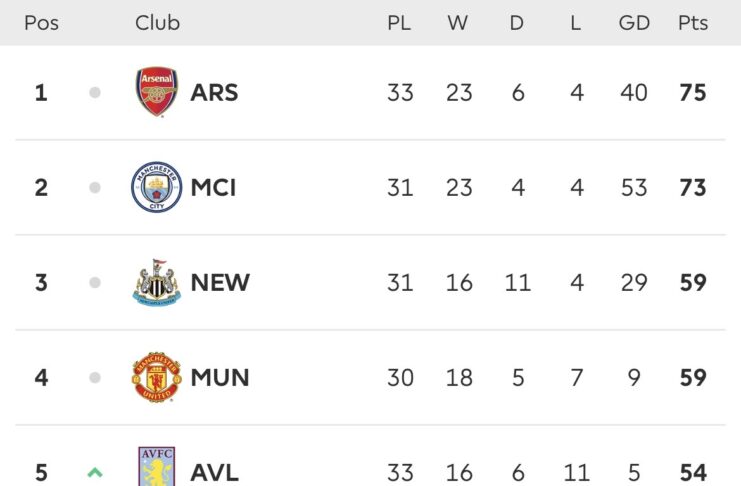Click the green up arrow beside AVL
The image size is (741, 486).
[x=95, y=472]
